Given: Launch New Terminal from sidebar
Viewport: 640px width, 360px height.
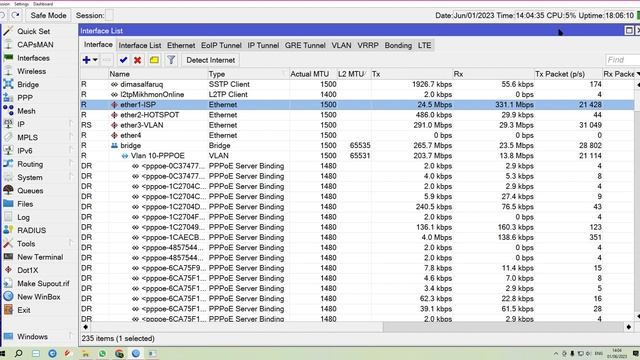Looking at the screenshot, I should [x=40, y=257].
